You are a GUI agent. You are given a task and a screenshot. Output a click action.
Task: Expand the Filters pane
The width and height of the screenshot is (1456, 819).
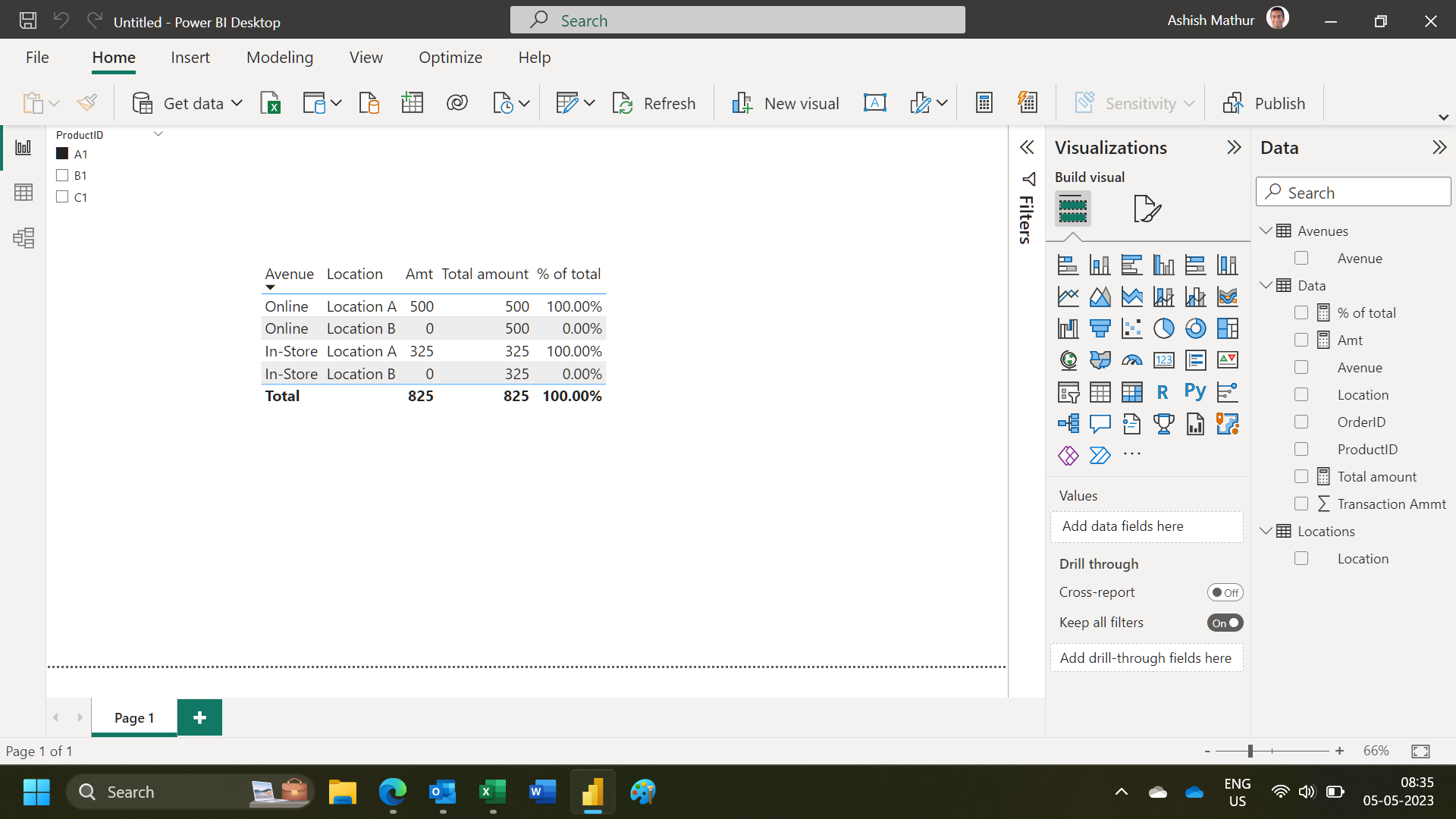point(1027,148)
